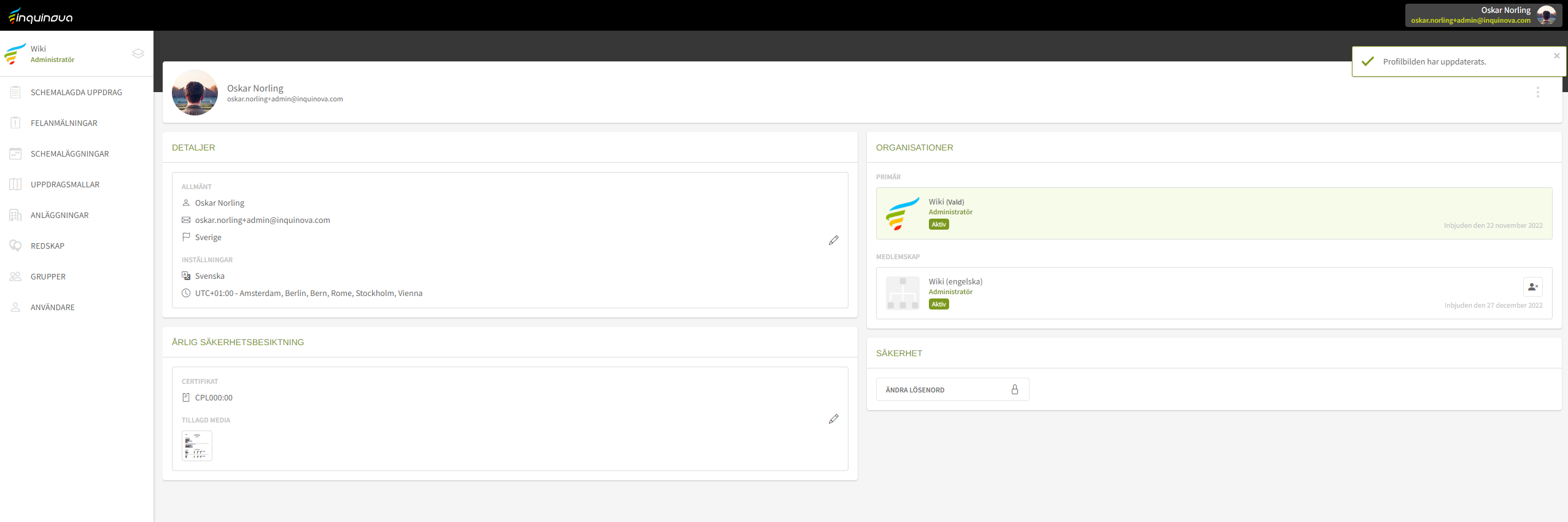
Task: Click the Ändra lösenord button
Action: (952, 389)
